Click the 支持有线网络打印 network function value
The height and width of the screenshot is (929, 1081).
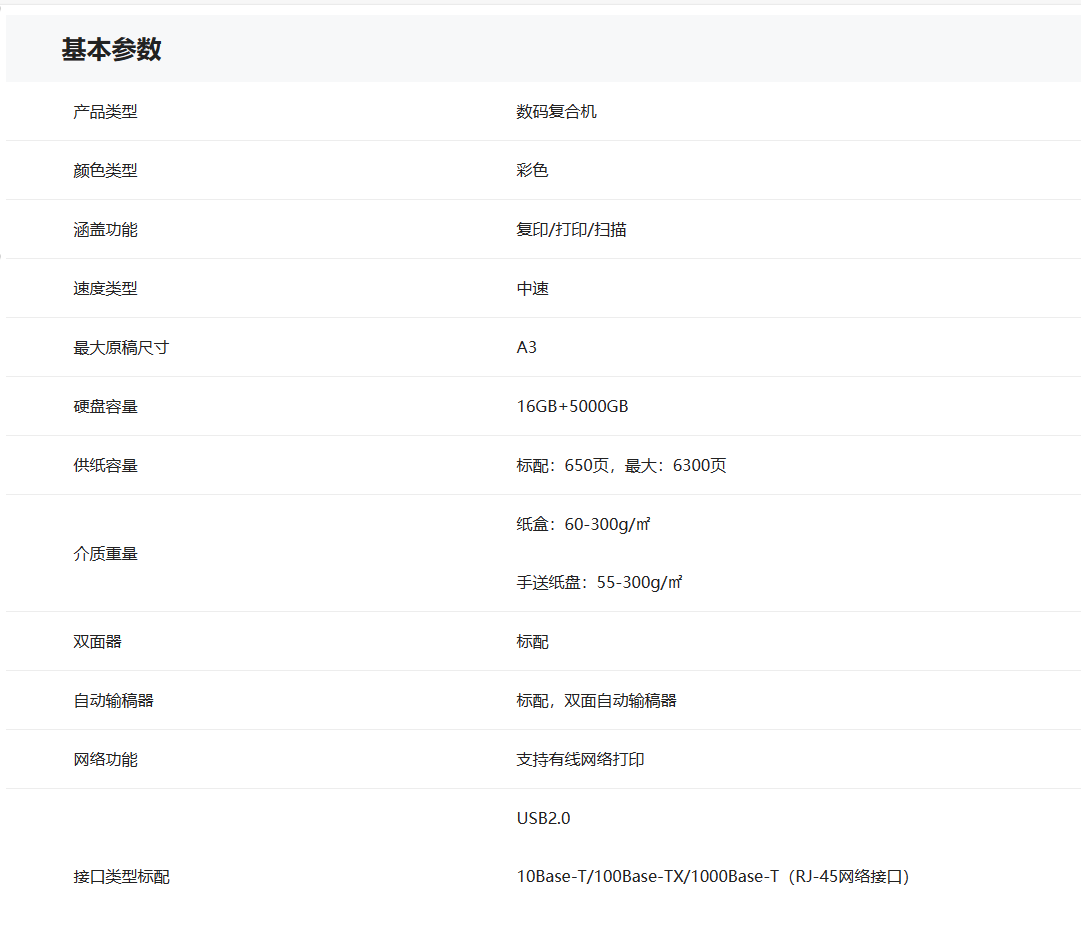580,760
